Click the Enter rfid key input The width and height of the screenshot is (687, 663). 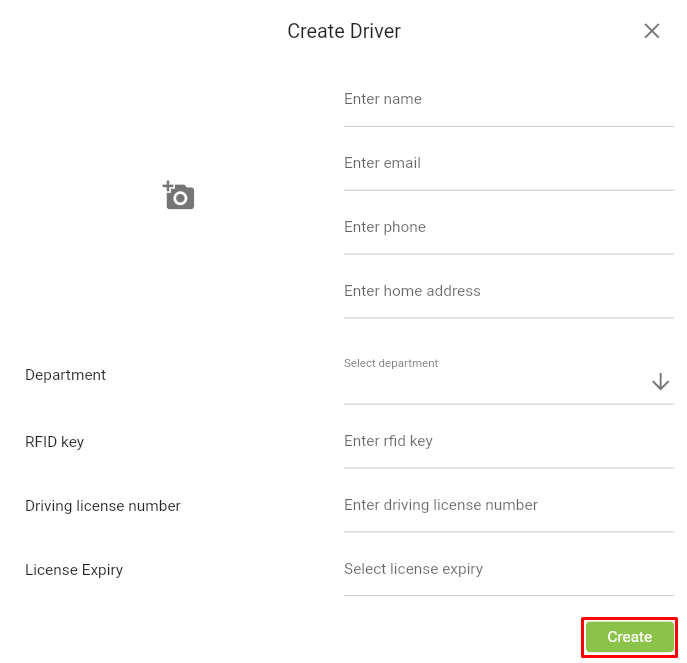tap(508, 441)
